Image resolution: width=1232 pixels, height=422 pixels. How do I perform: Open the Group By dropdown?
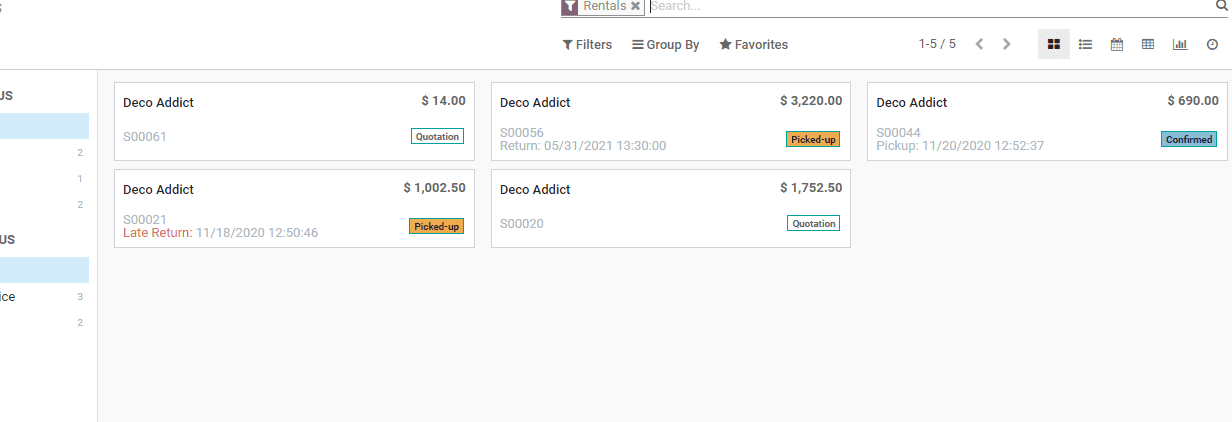(x=665, y=45)
